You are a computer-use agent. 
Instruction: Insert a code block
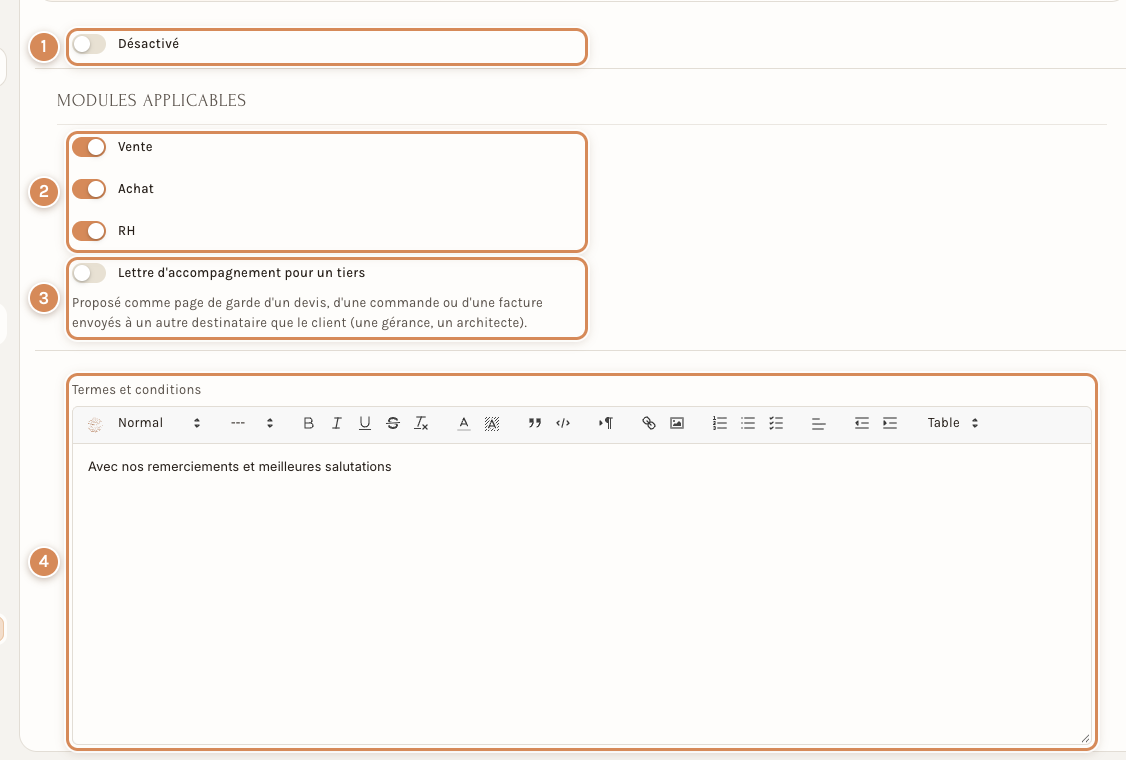click(563, 423)
